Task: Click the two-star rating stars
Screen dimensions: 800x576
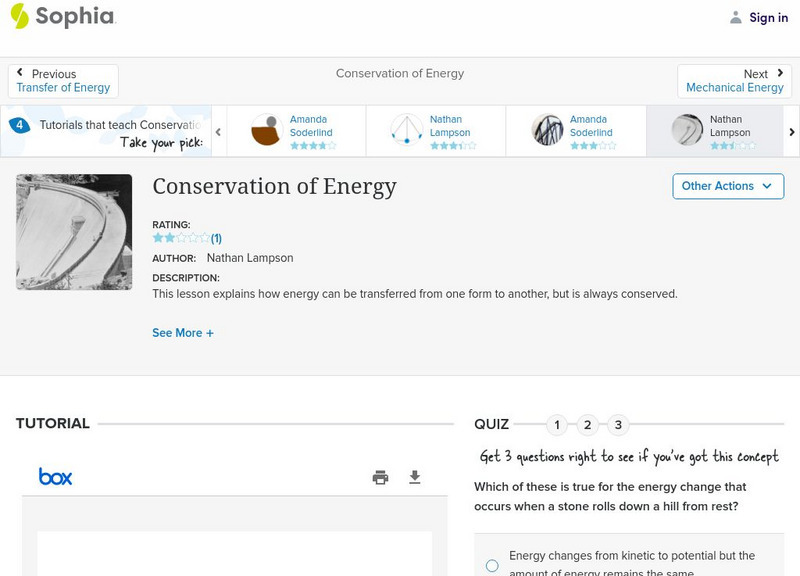Action: click(x=181, y=238)
